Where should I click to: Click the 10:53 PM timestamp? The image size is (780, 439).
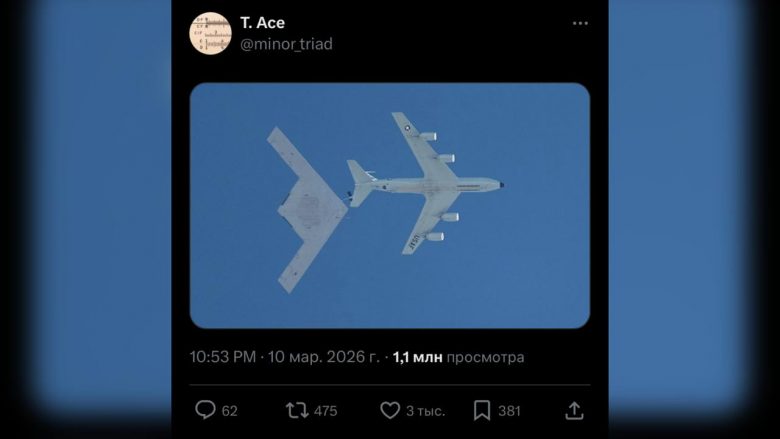coord(223,357)
